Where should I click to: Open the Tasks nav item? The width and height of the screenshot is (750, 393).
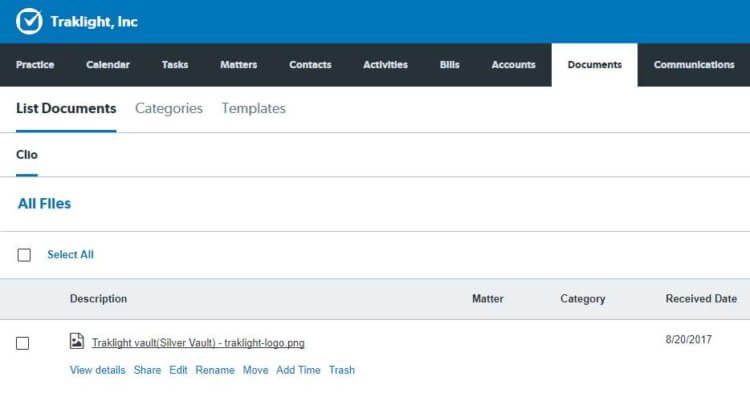[x=175, y=65]
